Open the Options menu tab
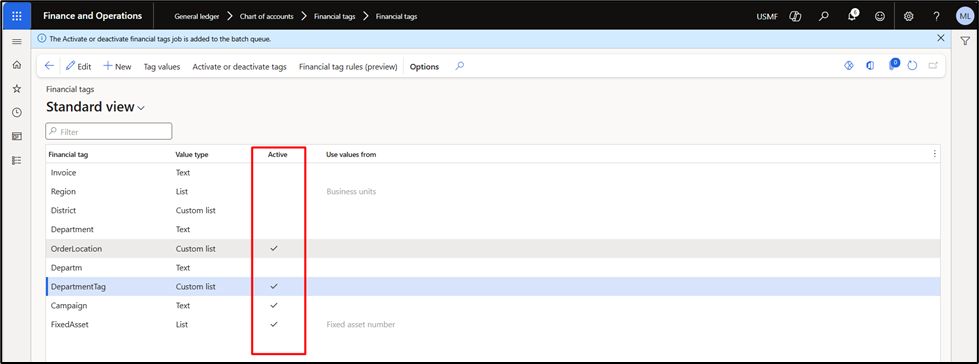This screenshot has width=979, height=364. (x=424, y=67)
